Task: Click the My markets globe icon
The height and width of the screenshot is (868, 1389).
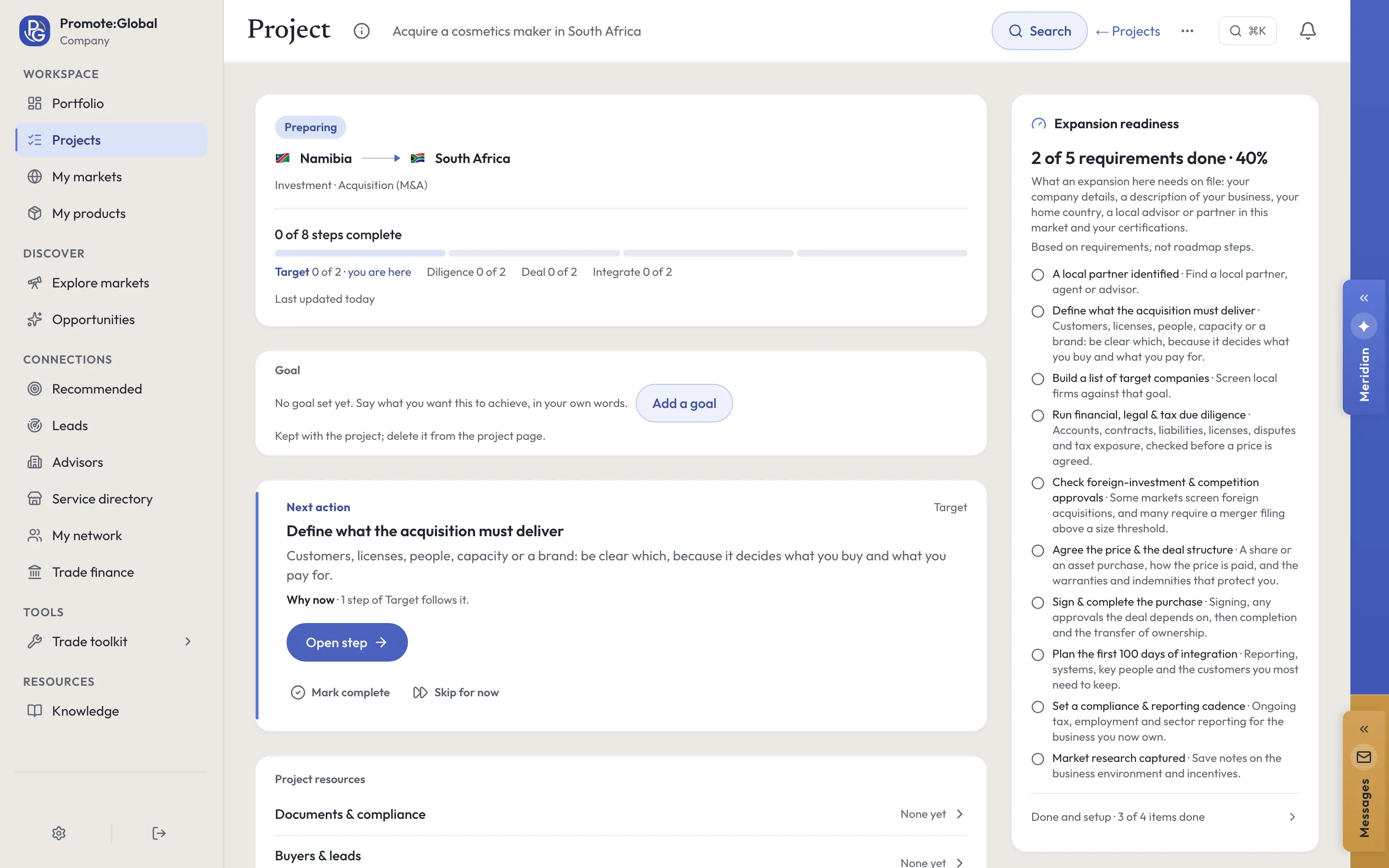Action: tap(35, 177)
